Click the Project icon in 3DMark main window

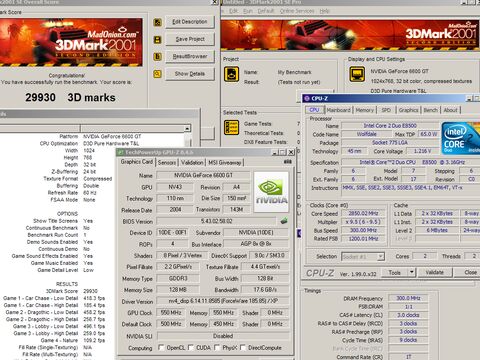pyautogui.click(x=231, y=74)
